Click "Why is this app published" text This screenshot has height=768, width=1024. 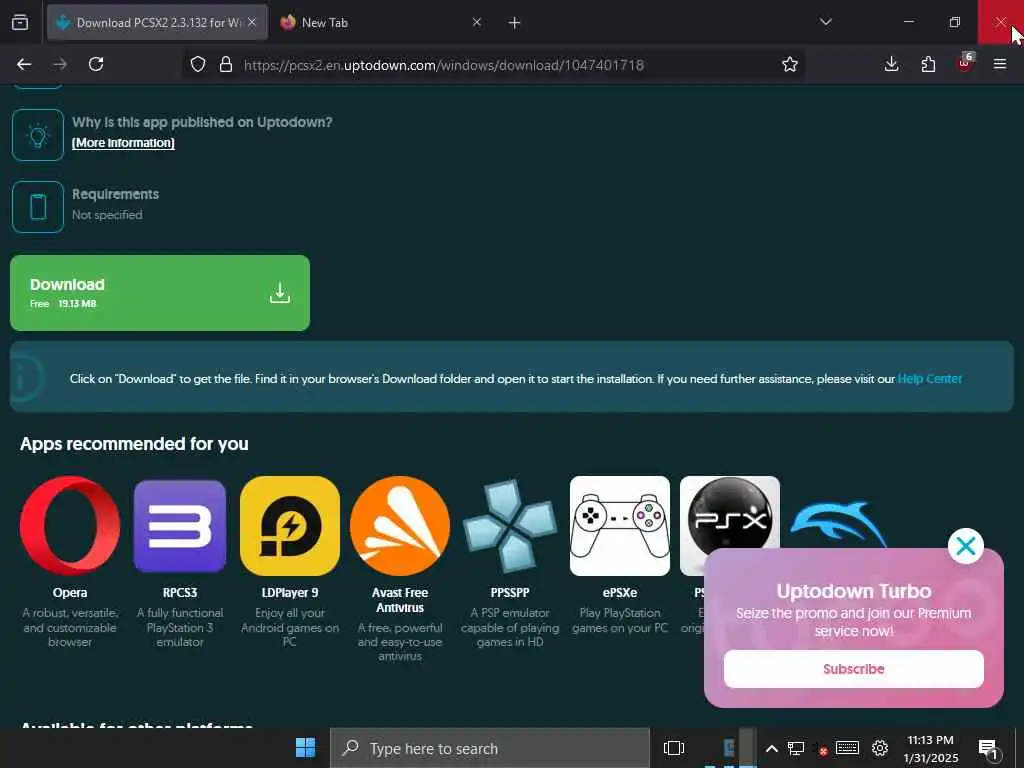point(202,122)
